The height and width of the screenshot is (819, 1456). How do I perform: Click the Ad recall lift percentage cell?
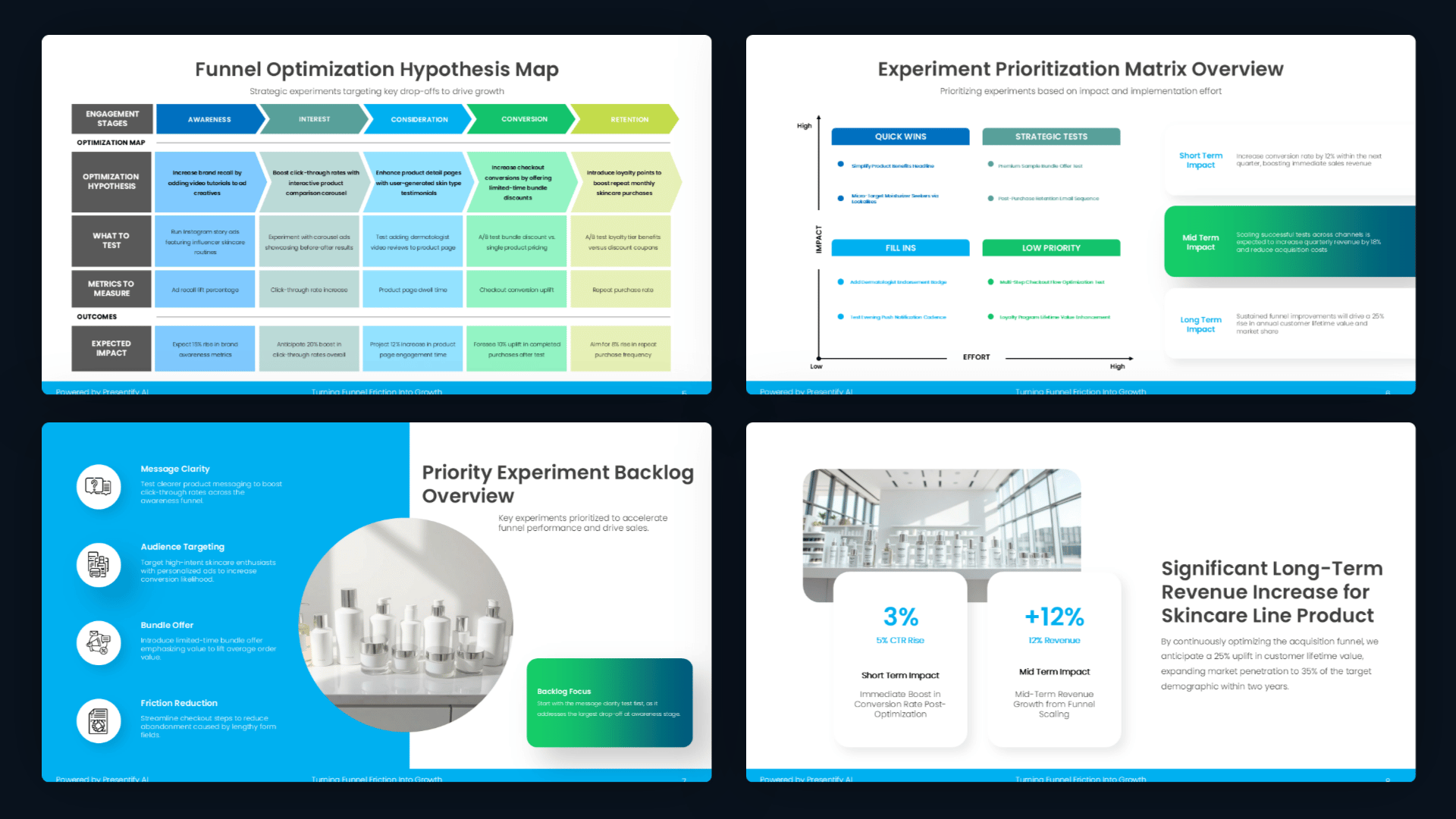coord(205,290)
